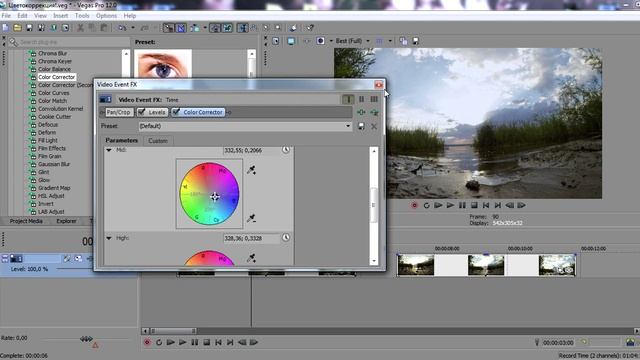Click Split Screen View icon in preview
The height and width of the screenshot is (360, 640).
click(320, 41)
